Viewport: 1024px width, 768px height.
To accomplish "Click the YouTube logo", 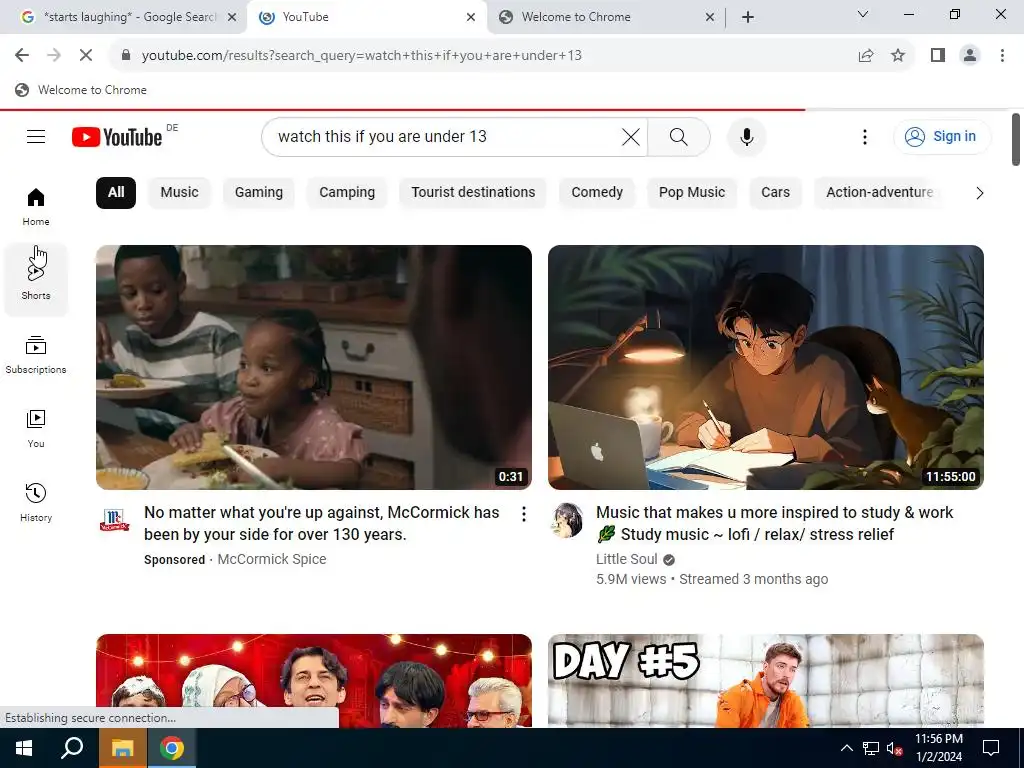I will click(x=117, y=137).
